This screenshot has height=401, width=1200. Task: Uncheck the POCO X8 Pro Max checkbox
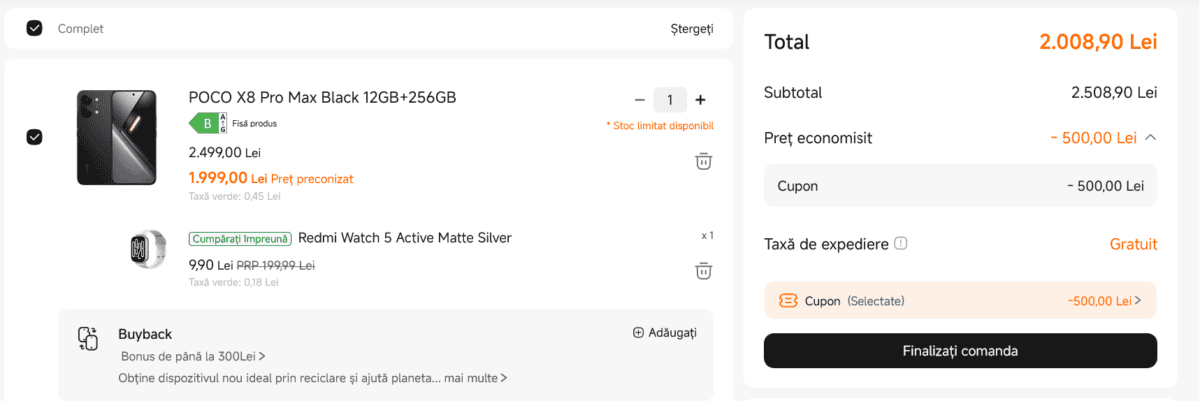[x=34, y=137]
